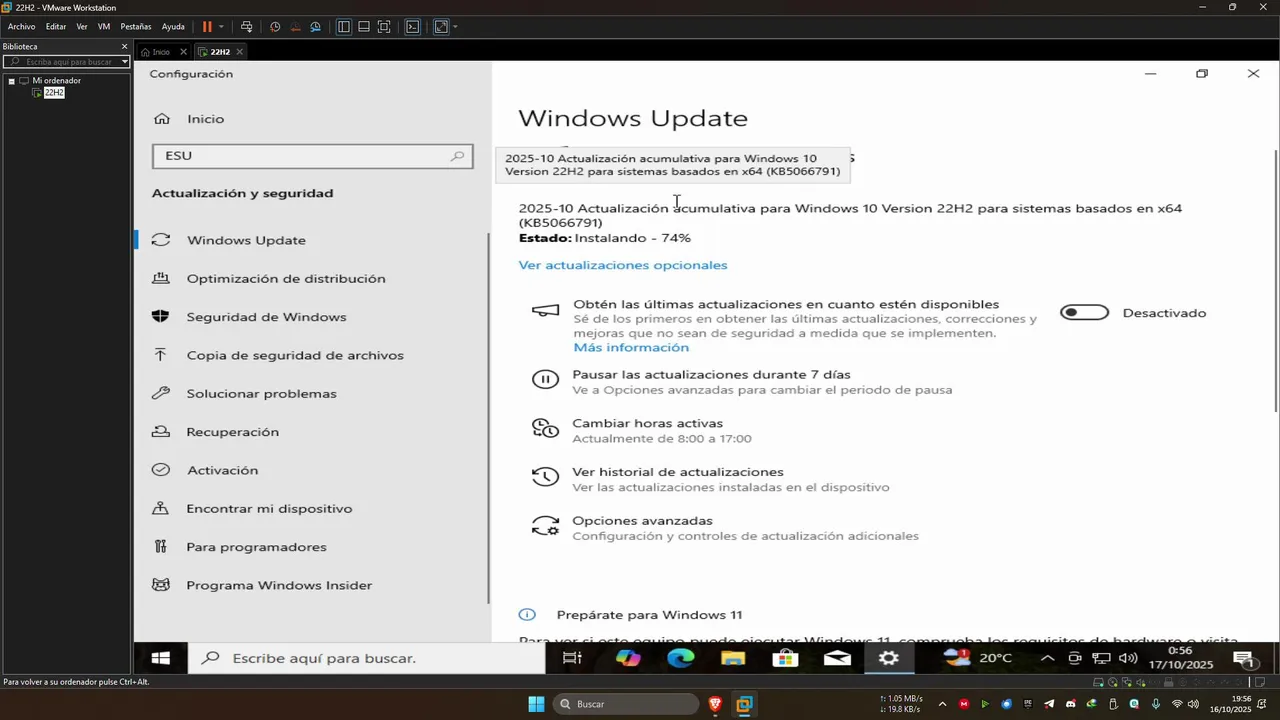Expand guest system tray hidden icons

[x=1047, y=658]
